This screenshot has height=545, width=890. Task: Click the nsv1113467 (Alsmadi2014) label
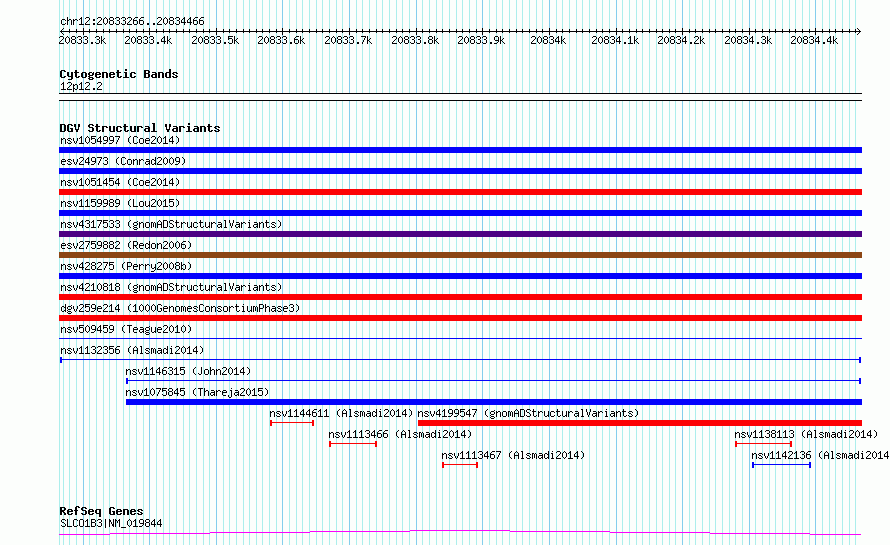[x=513, y=455]
